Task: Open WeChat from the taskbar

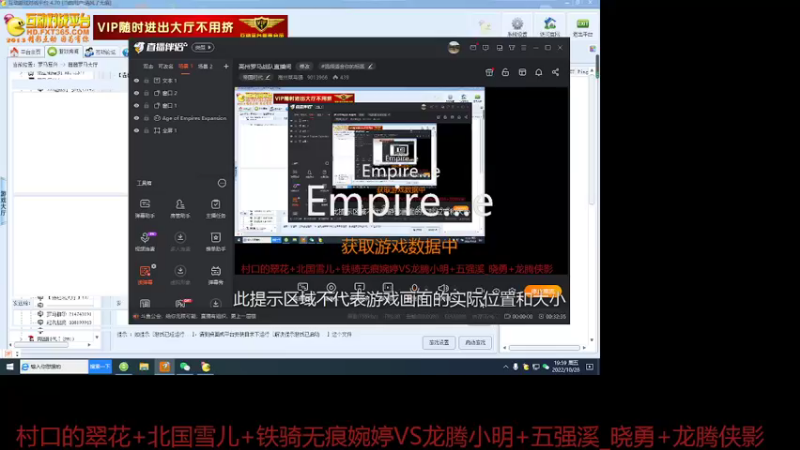Action: coord(185,367)
